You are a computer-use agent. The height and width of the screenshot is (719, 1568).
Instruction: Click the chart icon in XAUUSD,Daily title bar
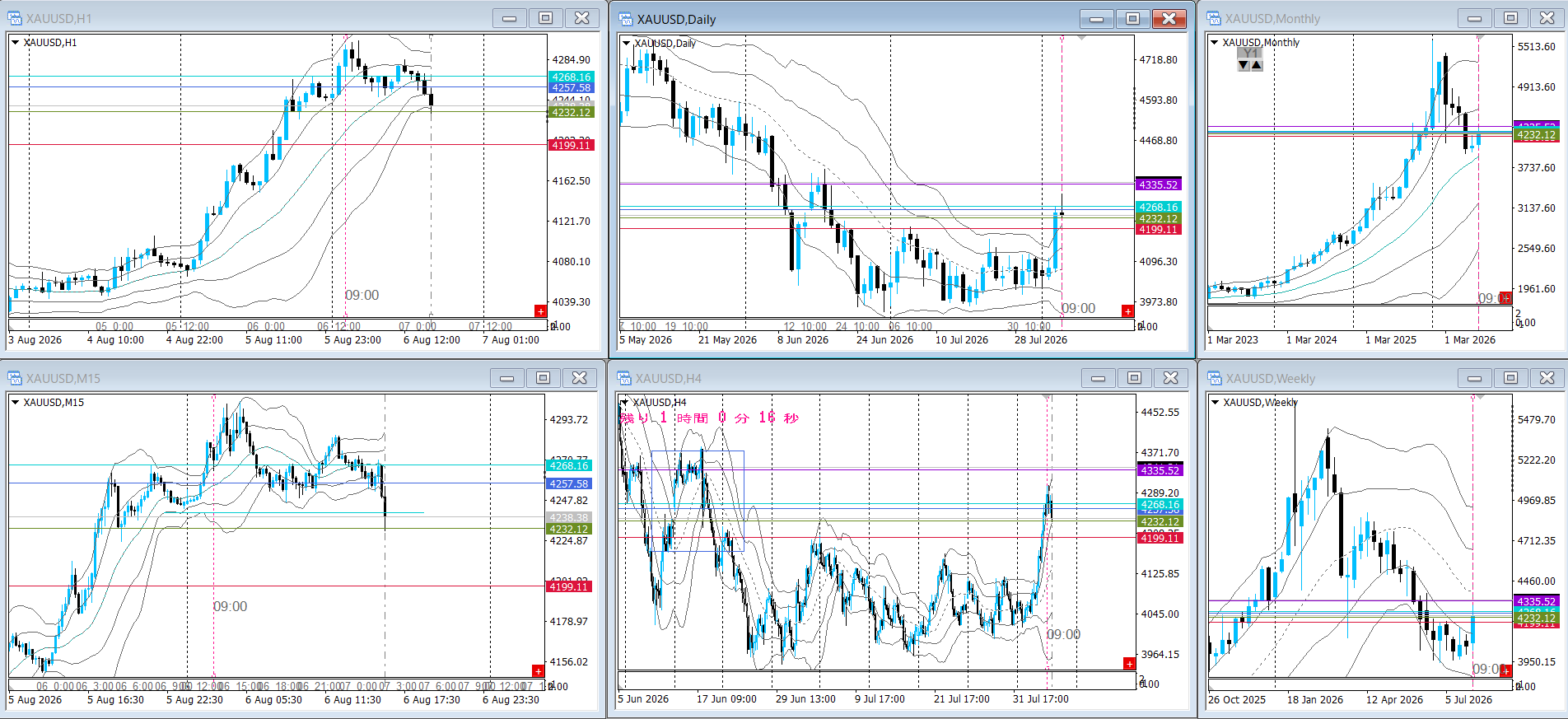(626, 19)
